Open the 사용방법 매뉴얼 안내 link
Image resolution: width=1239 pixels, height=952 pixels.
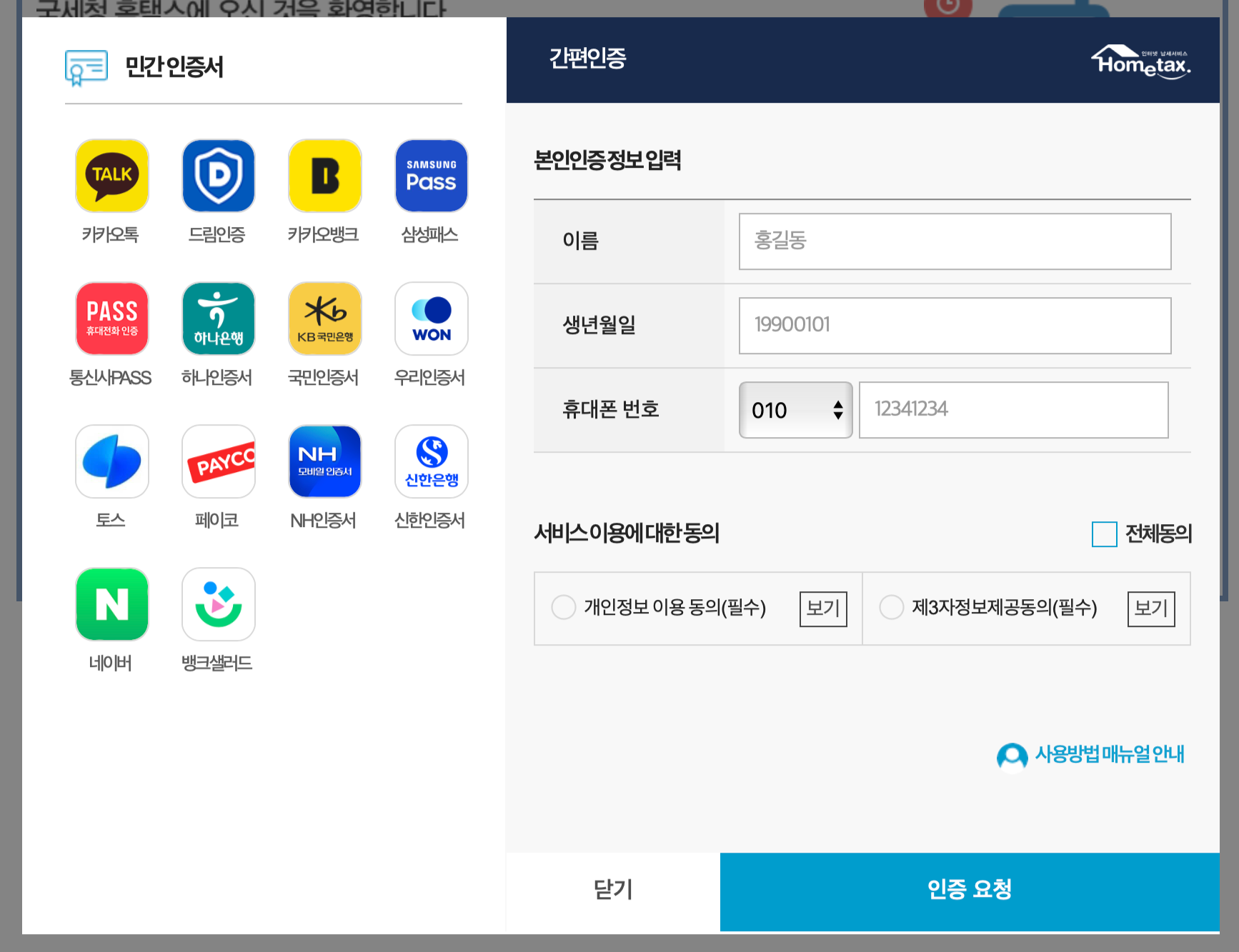(1110, 754)
